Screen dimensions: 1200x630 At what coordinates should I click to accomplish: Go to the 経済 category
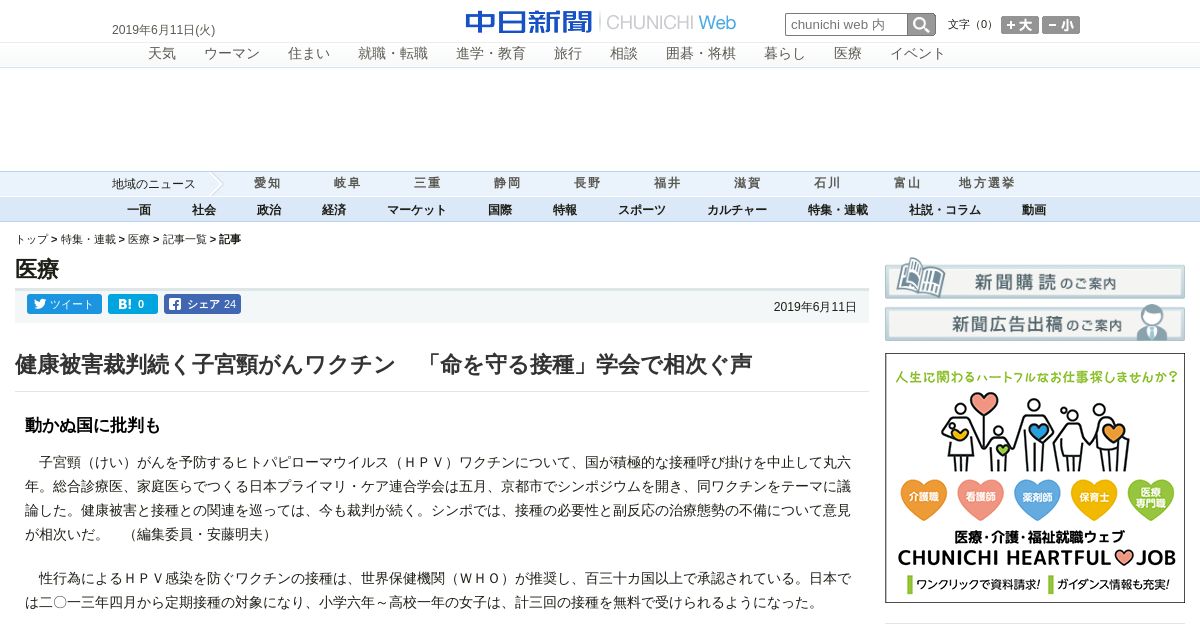click(x=334, y=210)
